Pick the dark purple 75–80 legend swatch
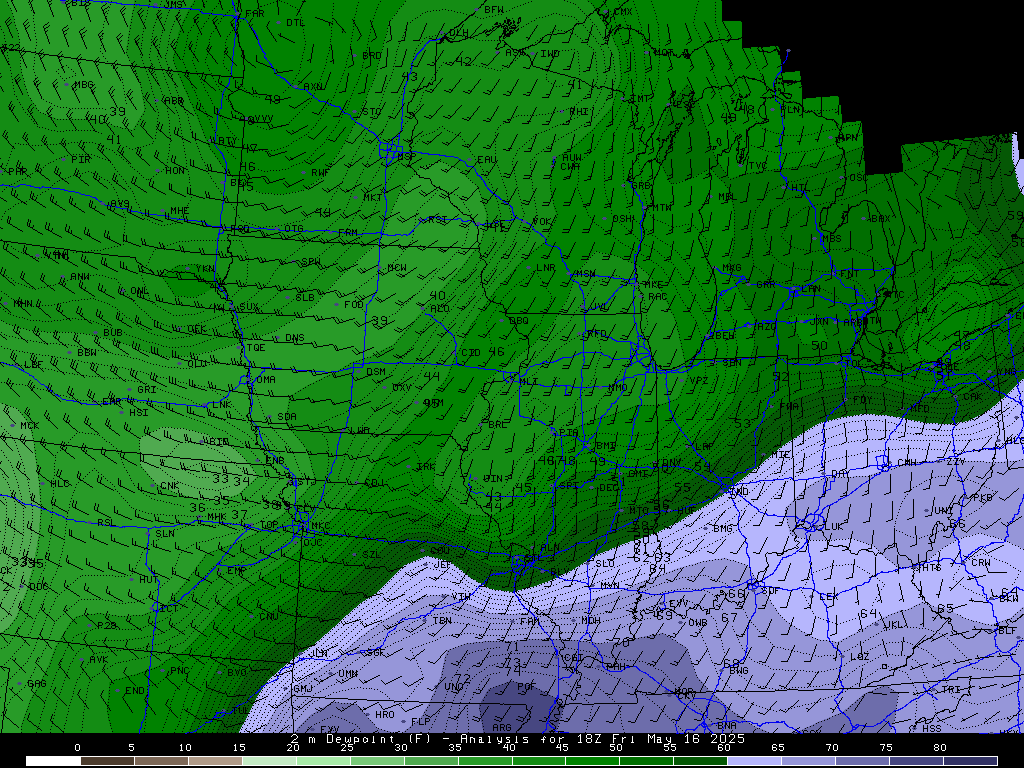 pyautogui.click(x=917, y=761)
